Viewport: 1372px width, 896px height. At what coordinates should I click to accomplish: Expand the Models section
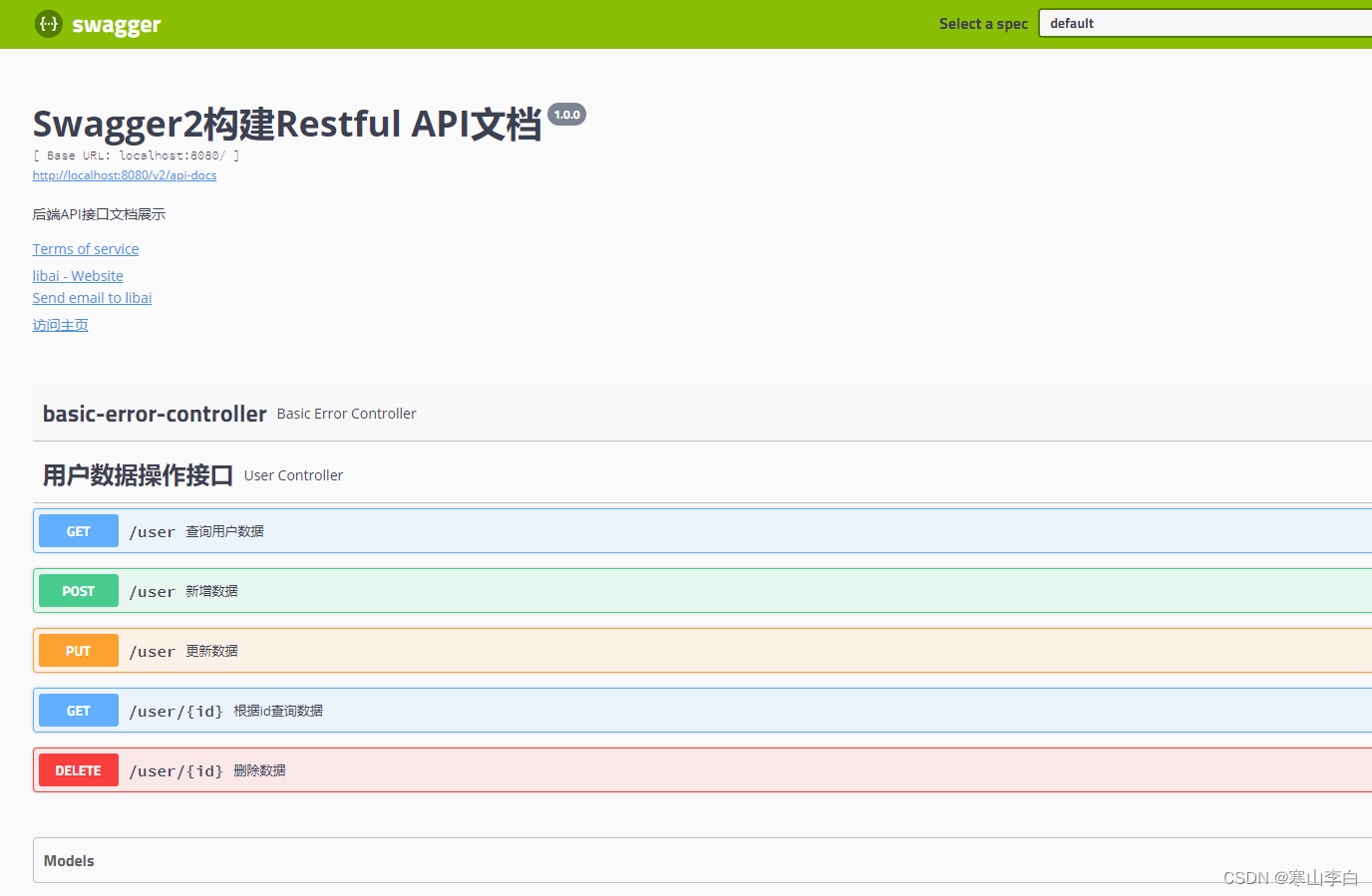click(703, 860)
